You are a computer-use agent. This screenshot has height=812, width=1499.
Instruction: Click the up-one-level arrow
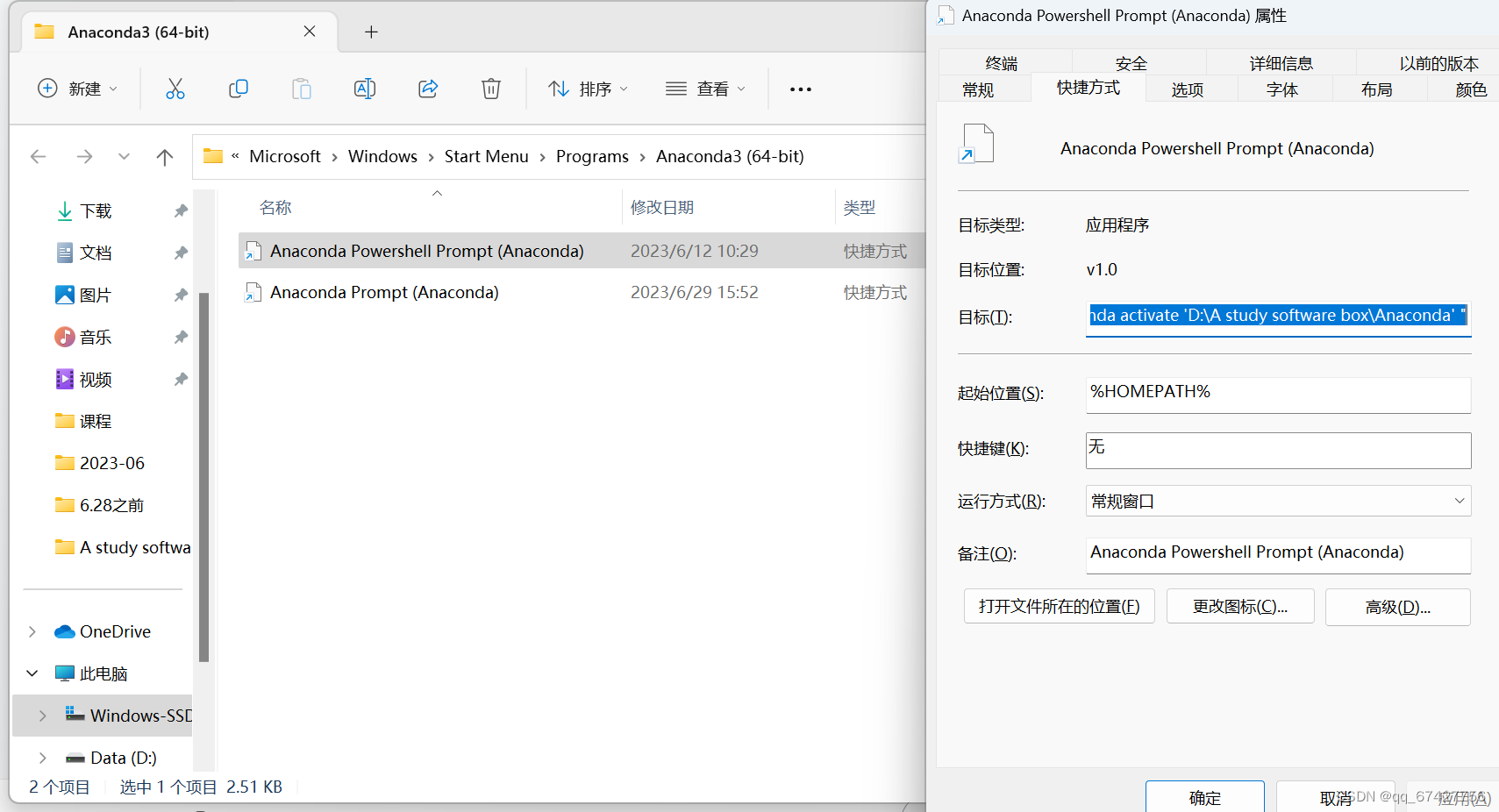point(166,156)
